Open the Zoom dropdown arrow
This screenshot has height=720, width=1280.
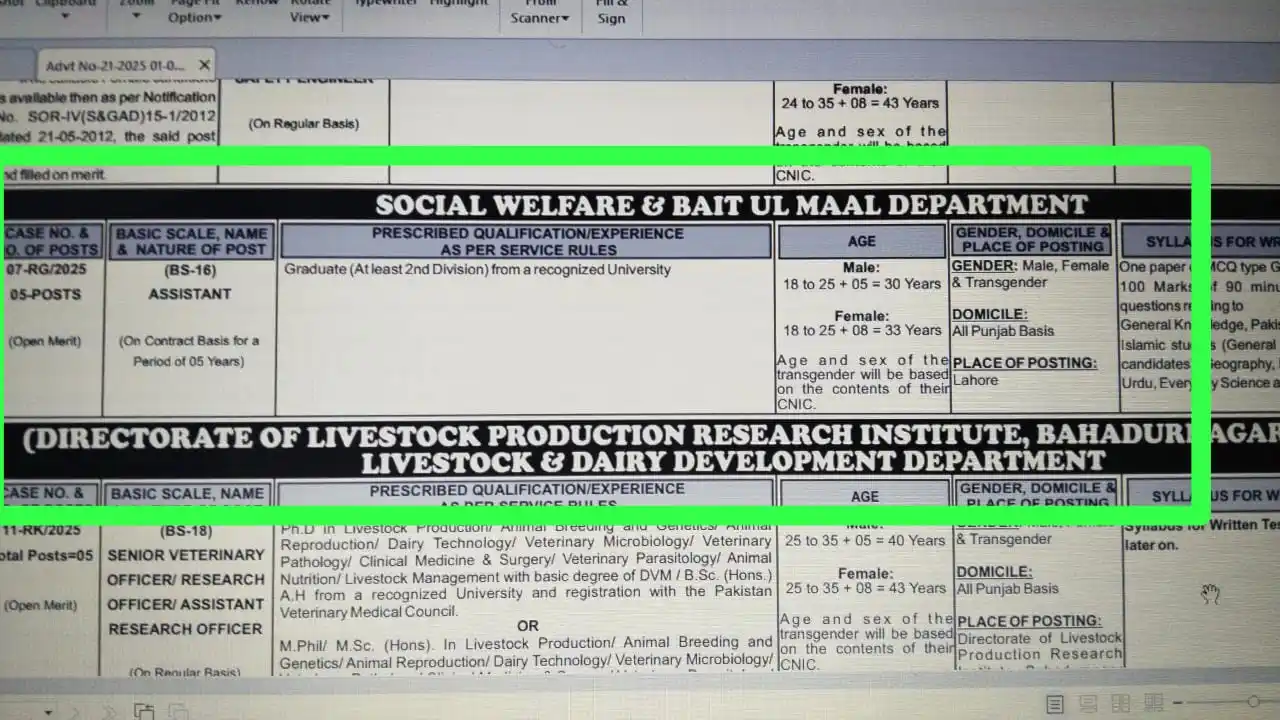(x=137, y=17)
